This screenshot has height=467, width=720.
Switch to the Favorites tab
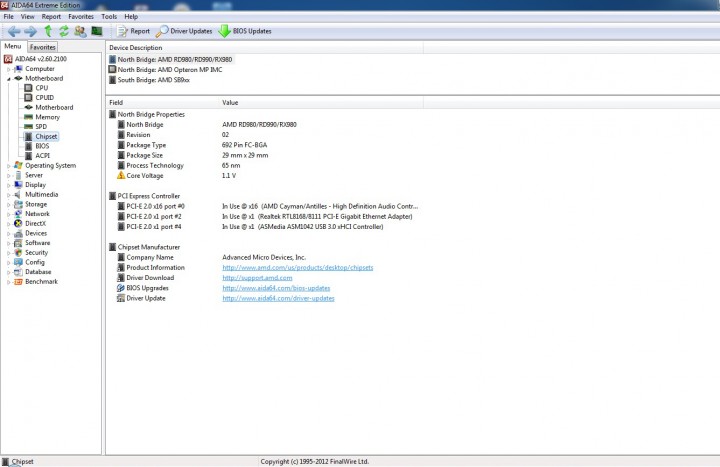pyautogui.click(x=43, y=47)
